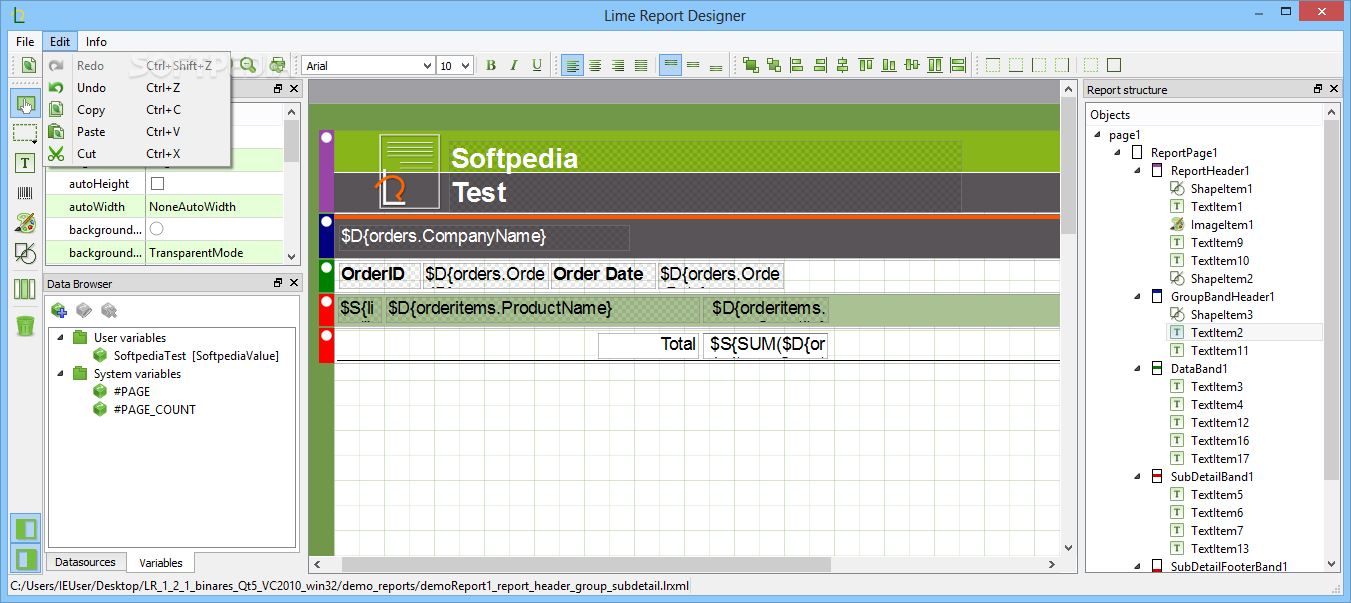
Task: Select TextItem2 in Report structure tree
Action: point(1216,333)
